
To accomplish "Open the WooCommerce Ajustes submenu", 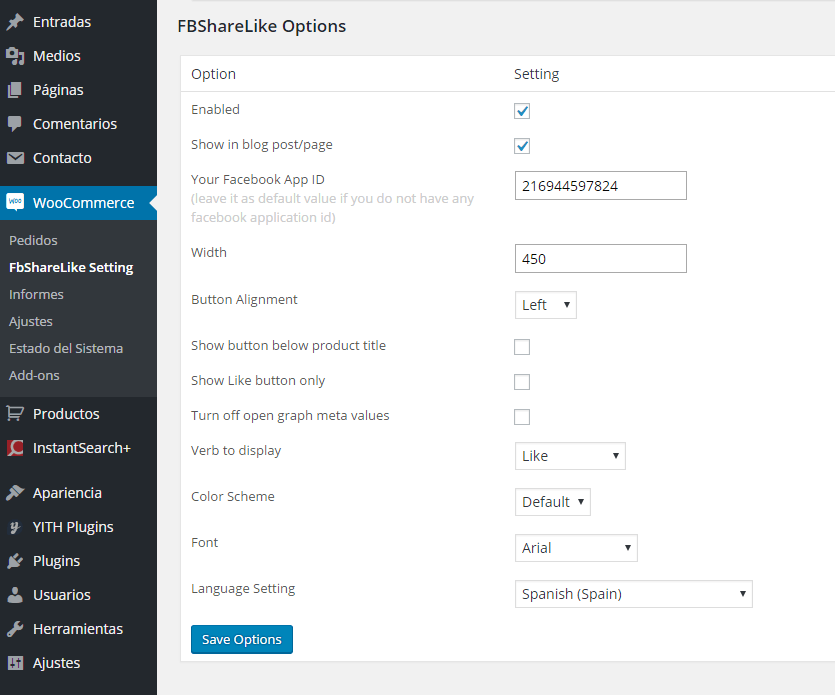I will point(31,322).
